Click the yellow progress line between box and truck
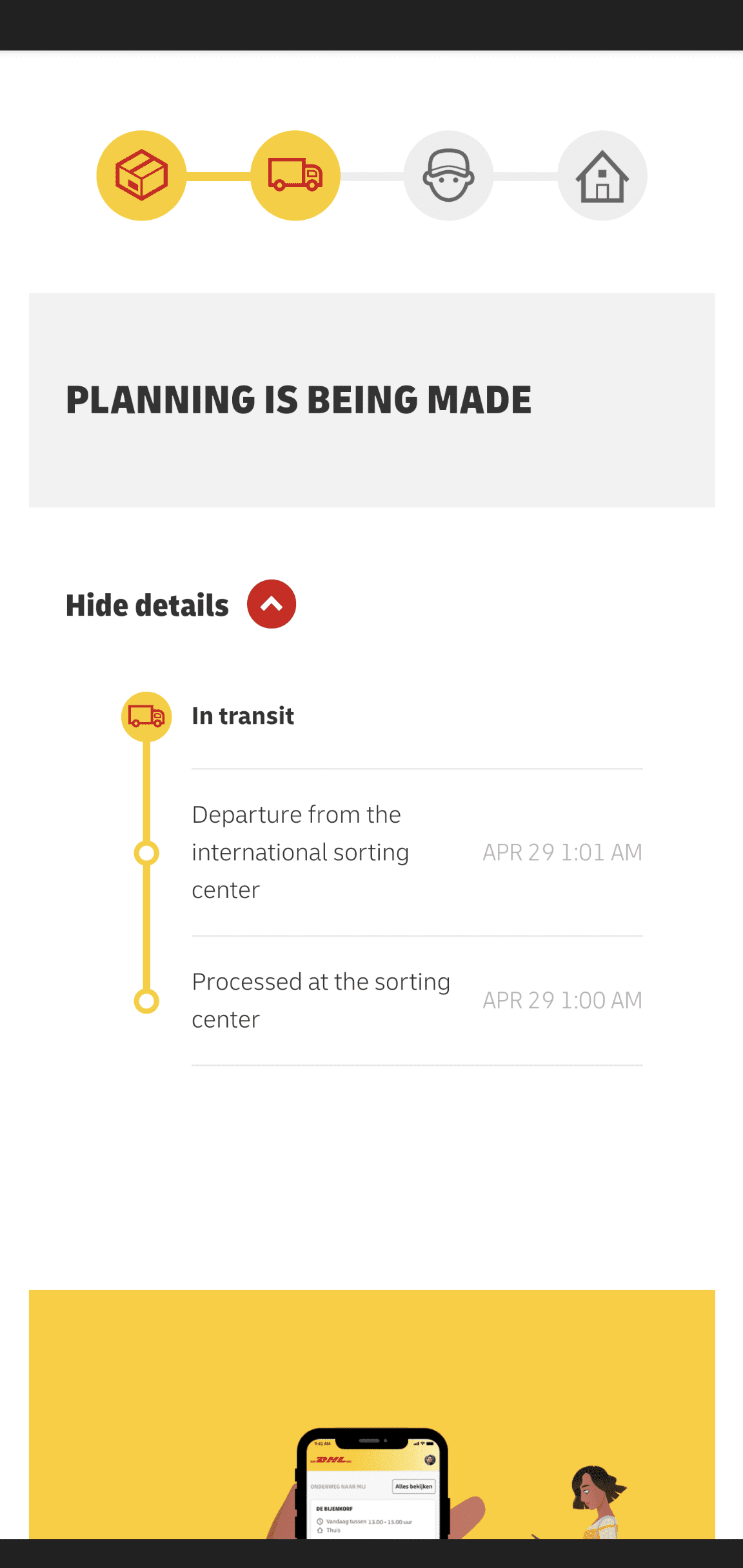 click(x=218, y=176)
